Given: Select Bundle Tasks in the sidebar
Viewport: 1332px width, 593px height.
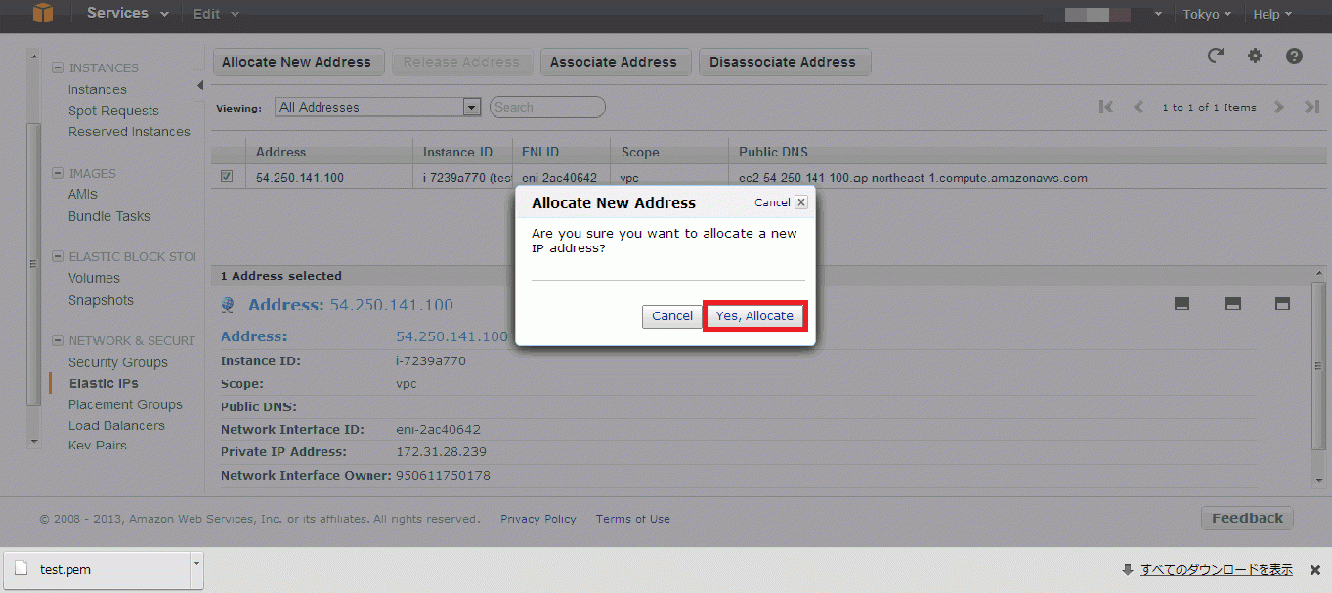Looking at the screenshot, I should click(x=109, y=216).
